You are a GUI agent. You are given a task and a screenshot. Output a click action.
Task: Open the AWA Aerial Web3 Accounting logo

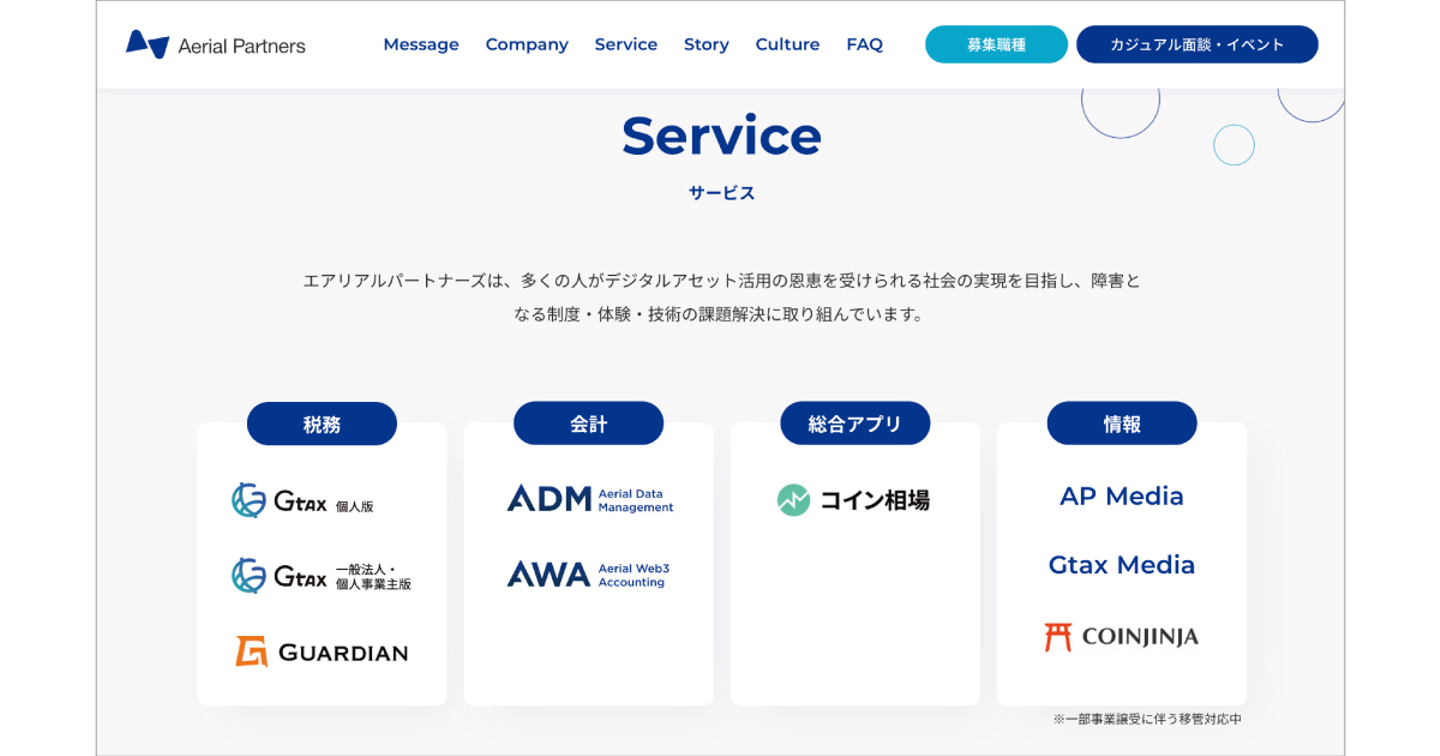coord(588,574)
